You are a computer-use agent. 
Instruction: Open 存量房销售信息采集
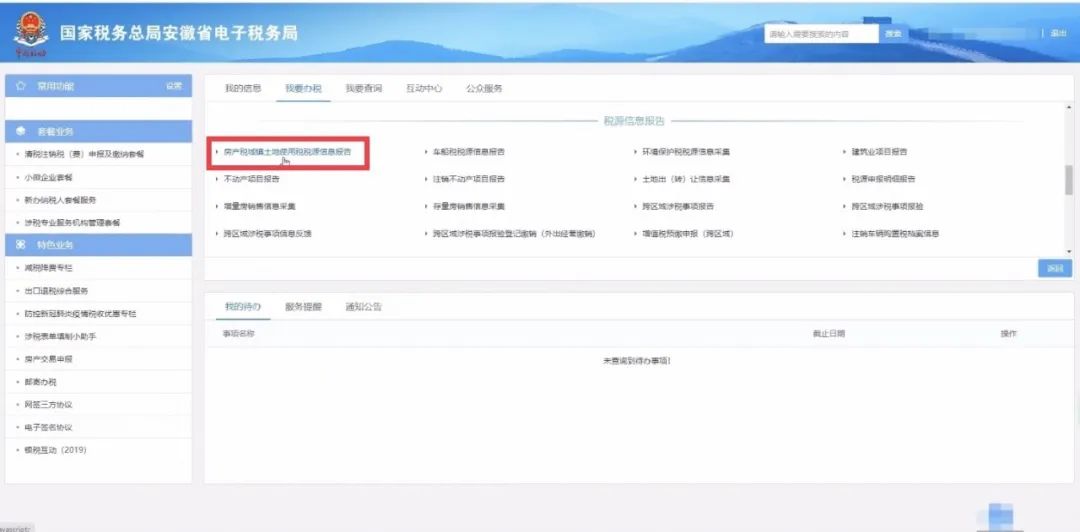point(468,206)
